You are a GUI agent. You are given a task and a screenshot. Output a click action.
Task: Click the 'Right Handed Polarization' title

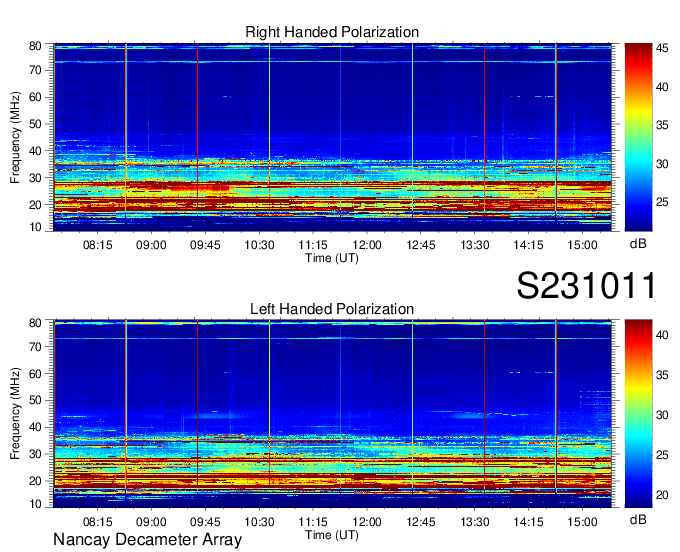[x=332, y=32]
